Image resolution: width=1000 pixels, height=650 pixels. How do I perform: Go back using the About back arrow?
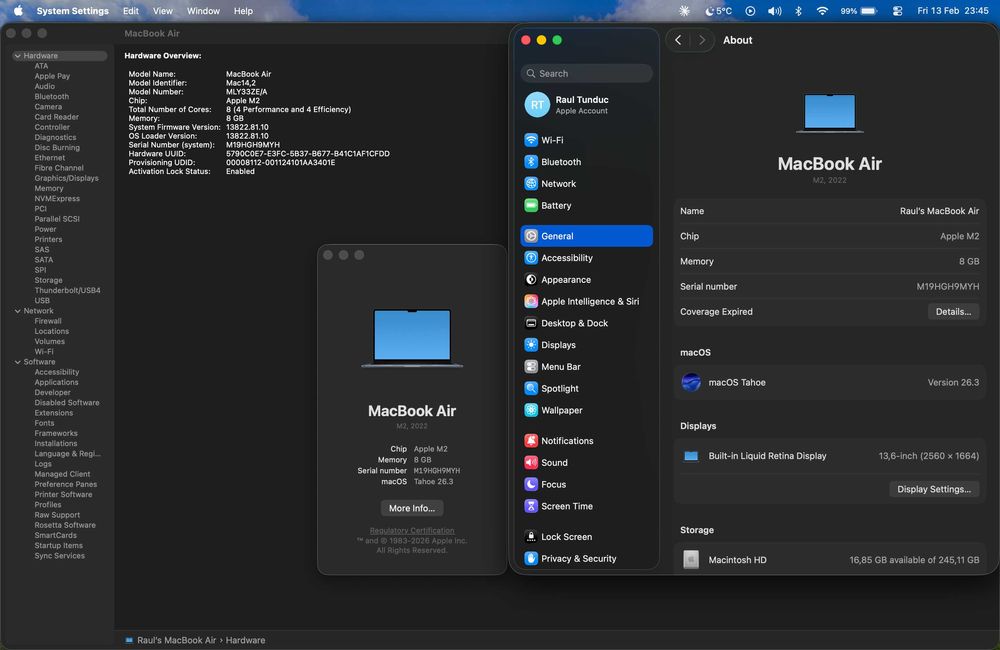coord(679,40)
